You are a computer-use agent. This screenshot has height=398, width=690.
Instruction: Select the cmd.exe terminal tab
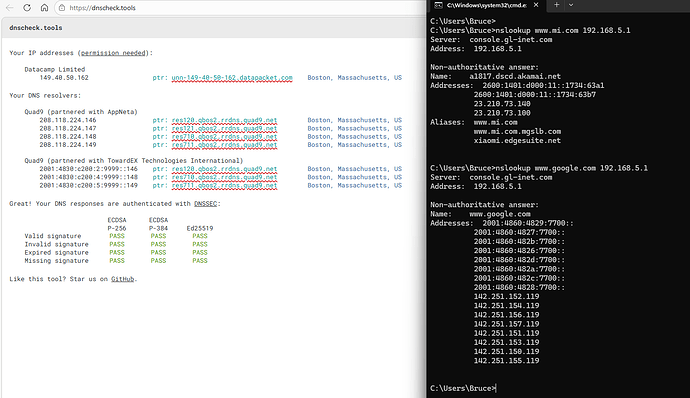486,5
